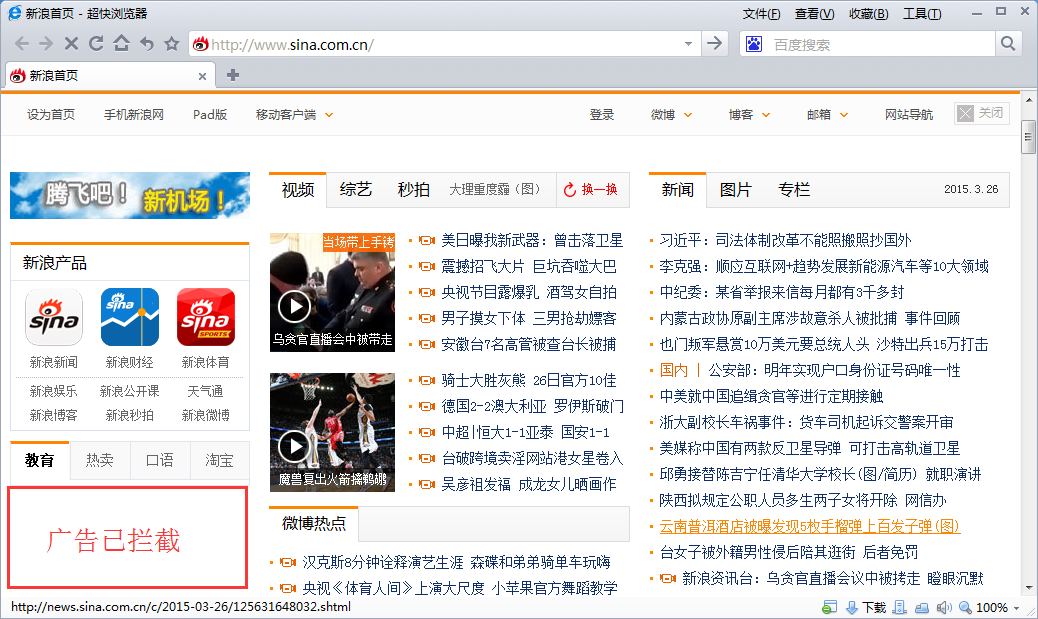Play the 乌贪官直播会中被带走 video thumbnail
1038x619 pixels.
(332, 292)
